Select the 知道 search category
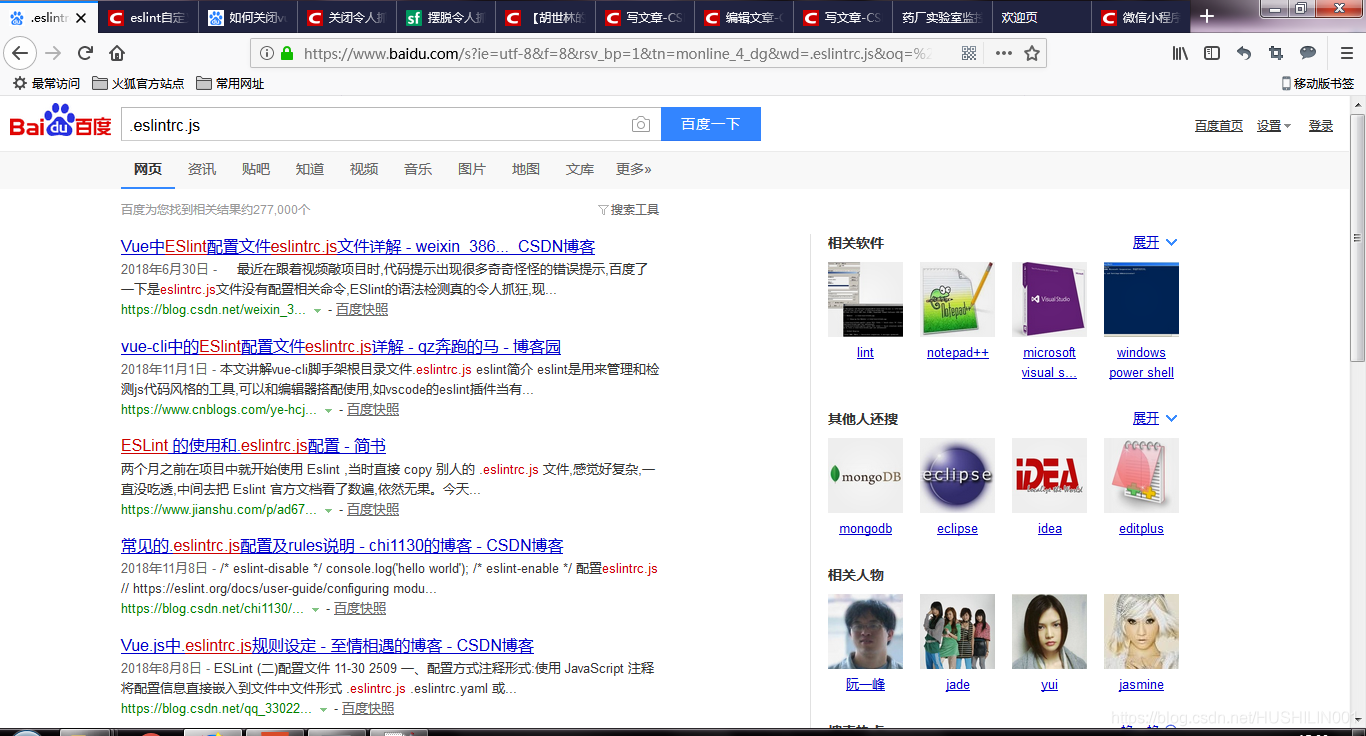The height and width of the screenshot is (736, 1366). pos(310,169)
